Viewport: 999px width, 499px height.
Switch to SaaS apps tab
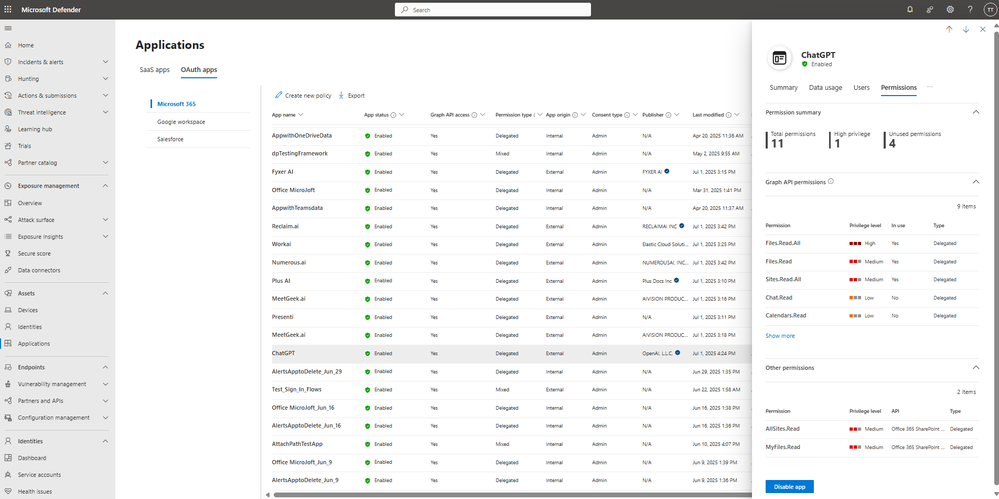(x=155, y=69)
